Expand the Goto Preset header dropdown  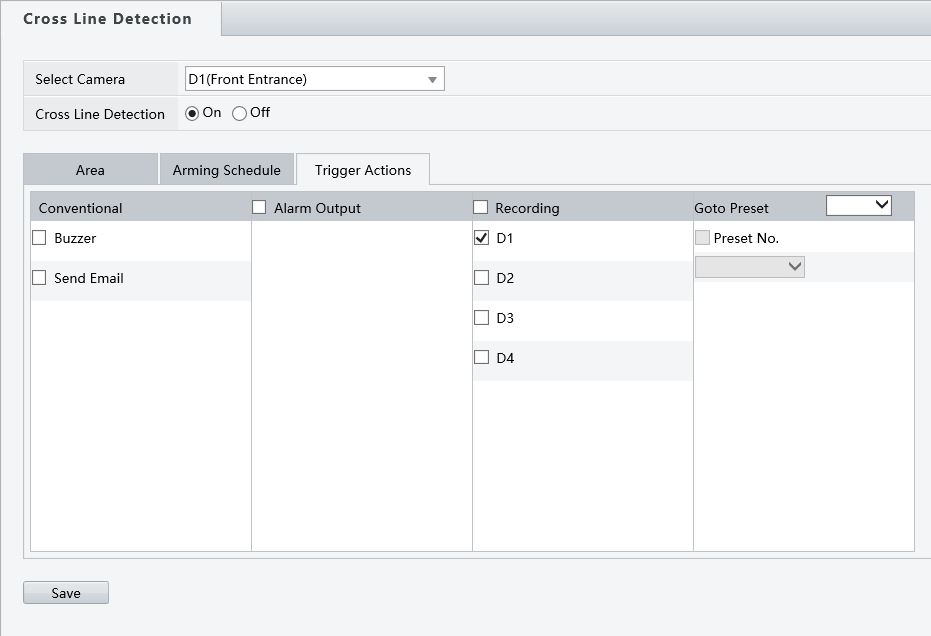[858, 205]
